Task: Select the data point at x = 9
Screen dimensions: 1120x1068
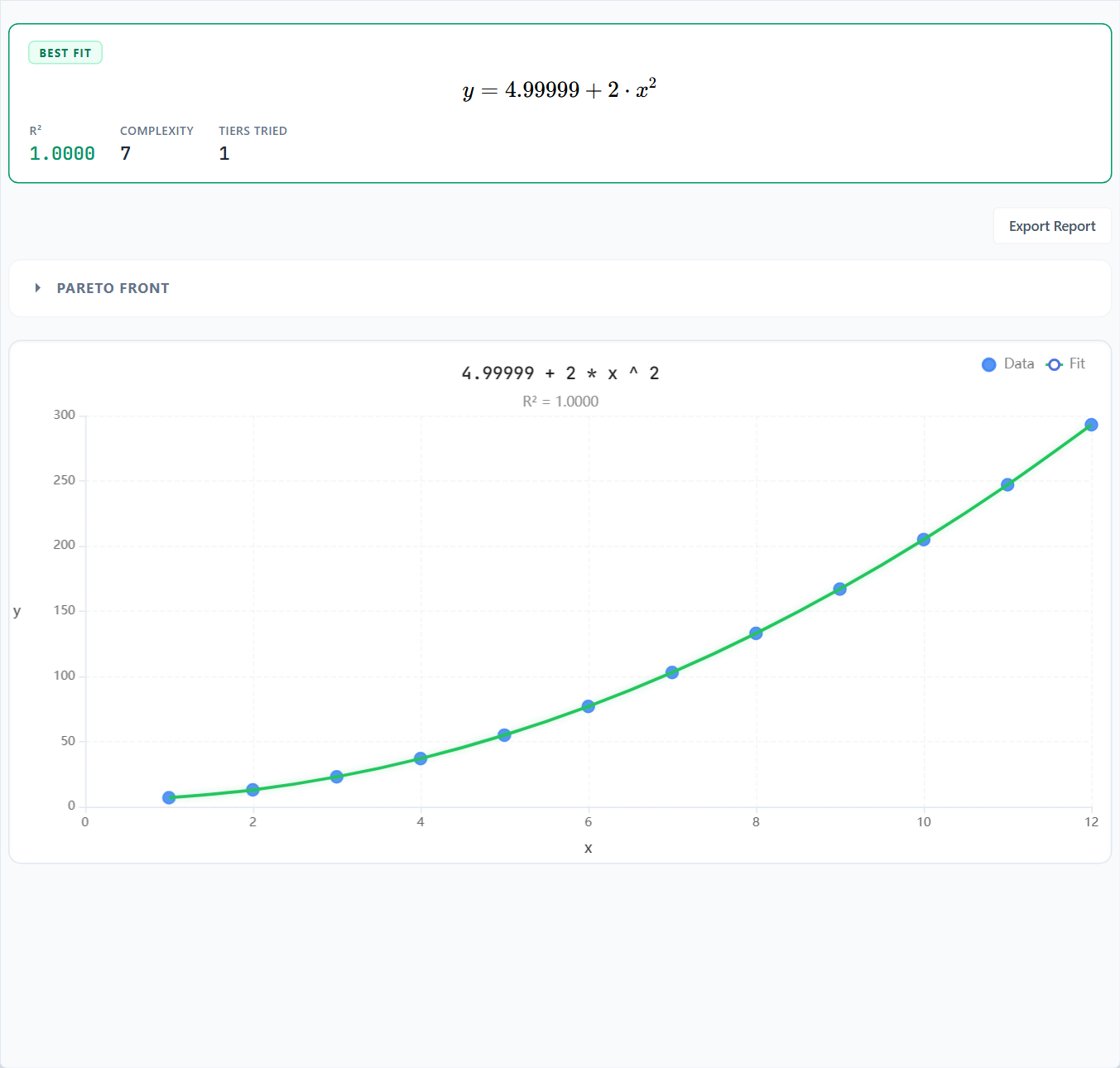Action: (x=840, y=589)
